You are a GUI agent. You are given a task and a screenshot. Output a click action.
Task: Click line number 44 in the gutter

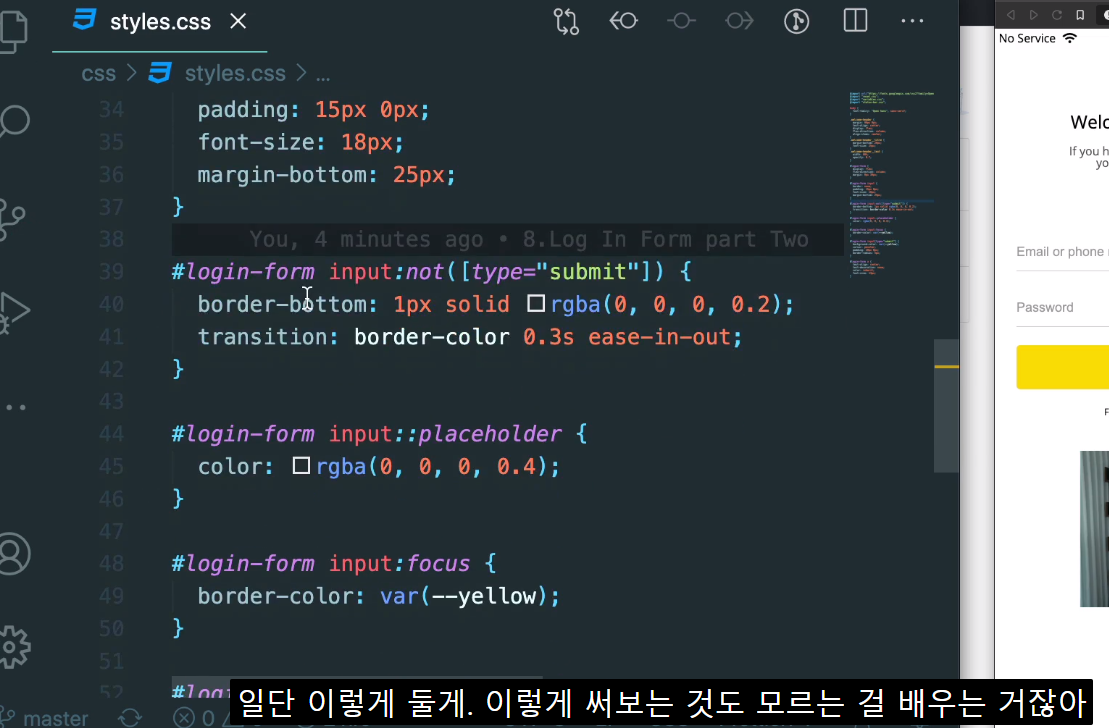[111, 434]
